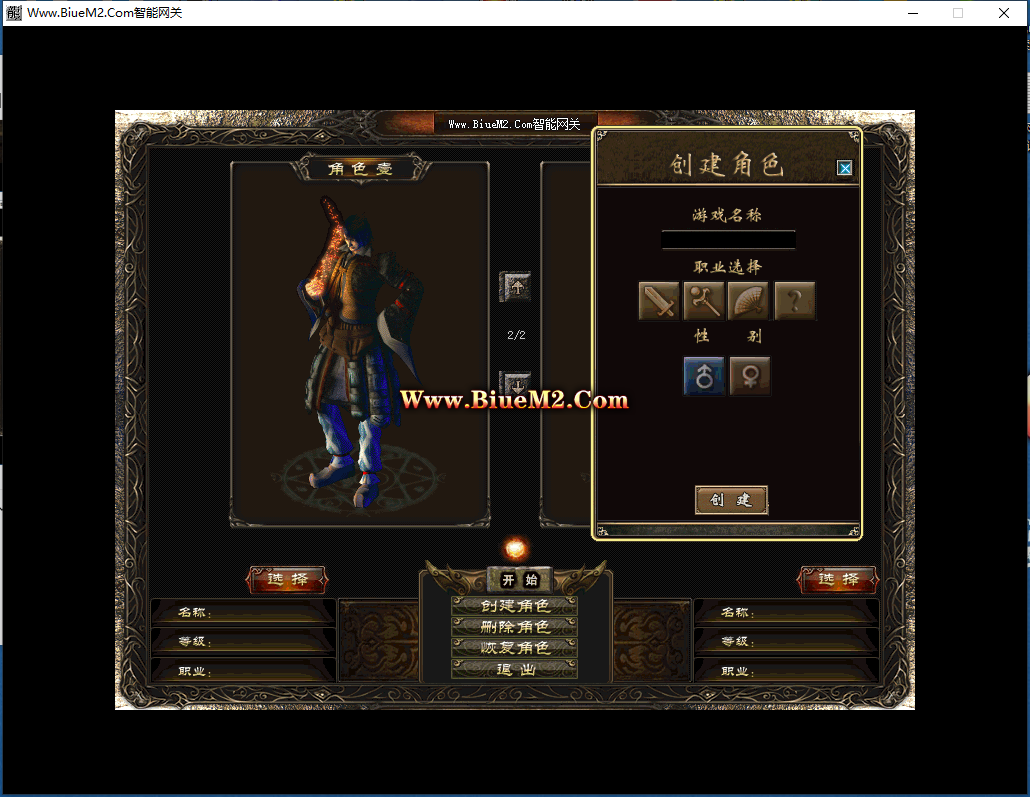Click the 2/2 page indicator
Viewport: 1030px width, 797px height.
(516, 335)
